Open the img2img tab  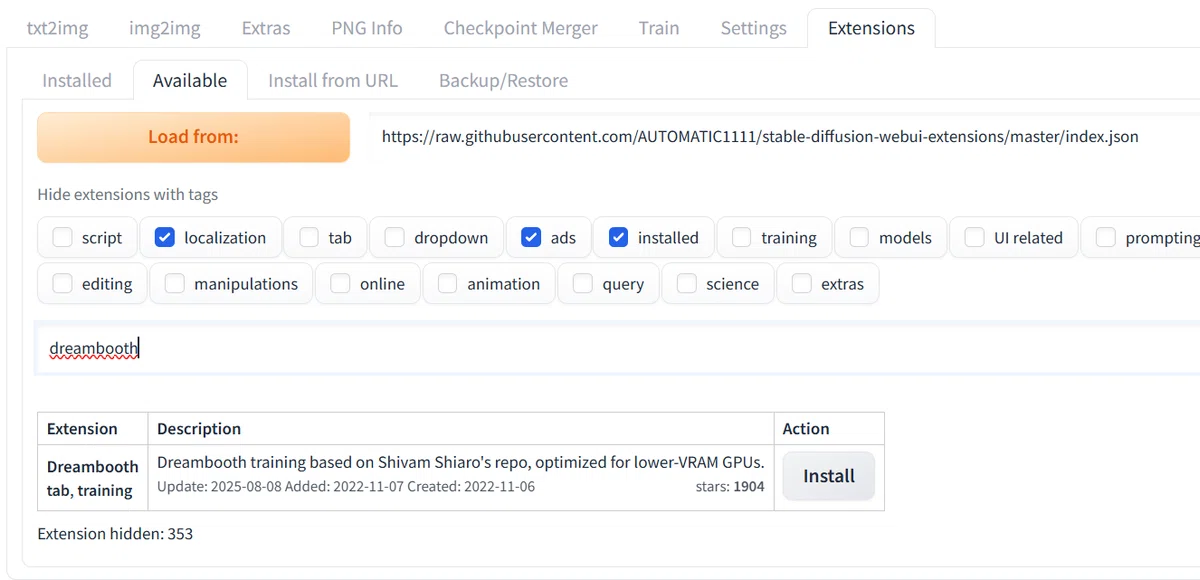[x=164, y=28]
